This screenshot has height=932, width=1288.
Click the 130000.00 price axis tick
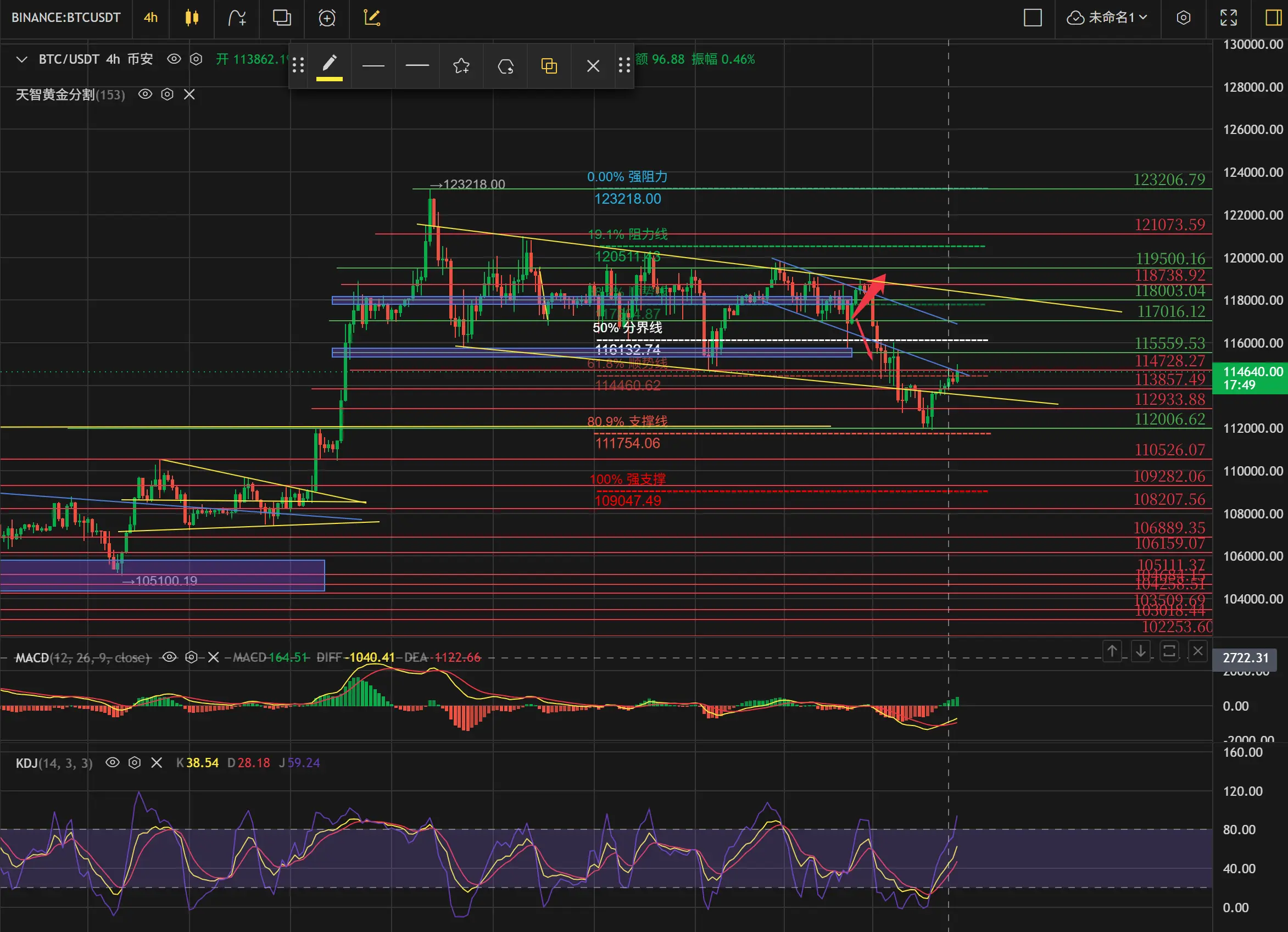[x=1253, y=44]
